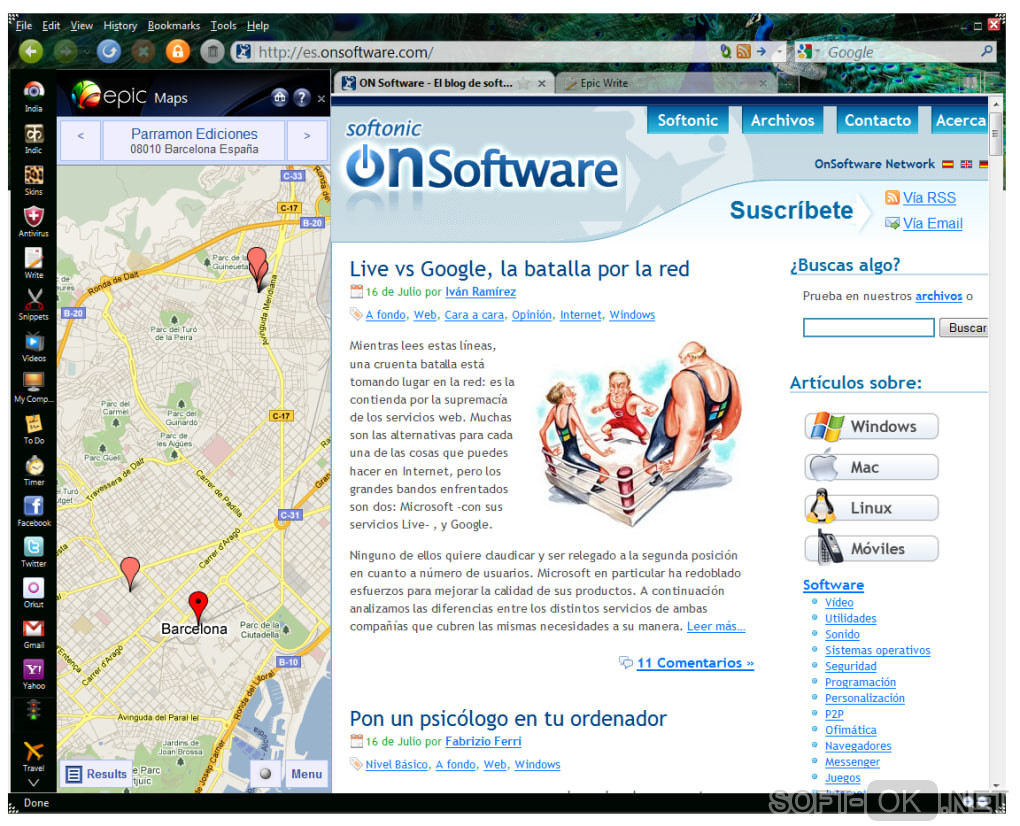Expand more sidebar items with down chevron
This screenshot has height=826, width=1020.
click(34, 782)
